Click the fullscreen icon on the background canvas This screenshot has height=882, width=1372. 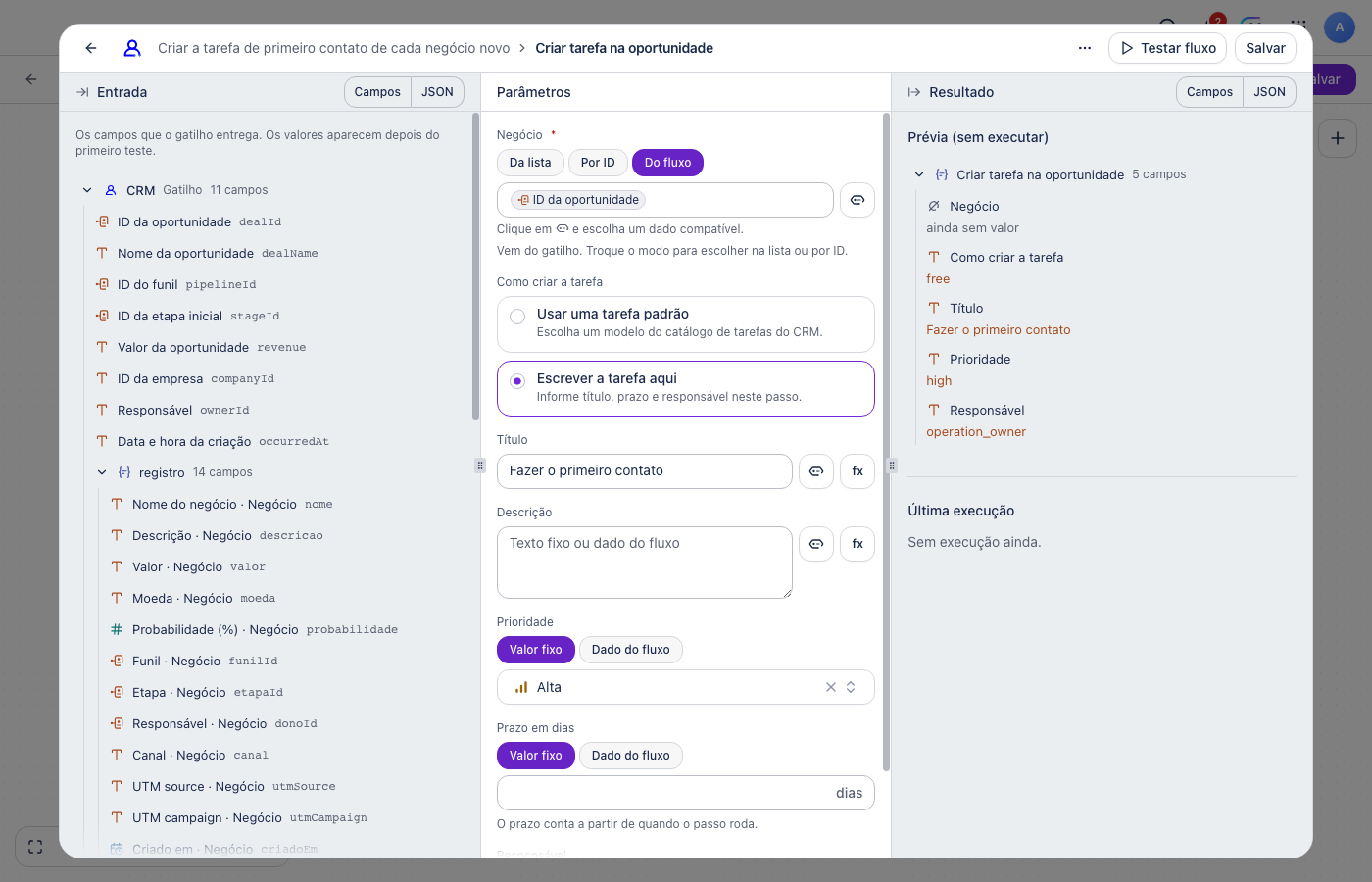[35, 847]
